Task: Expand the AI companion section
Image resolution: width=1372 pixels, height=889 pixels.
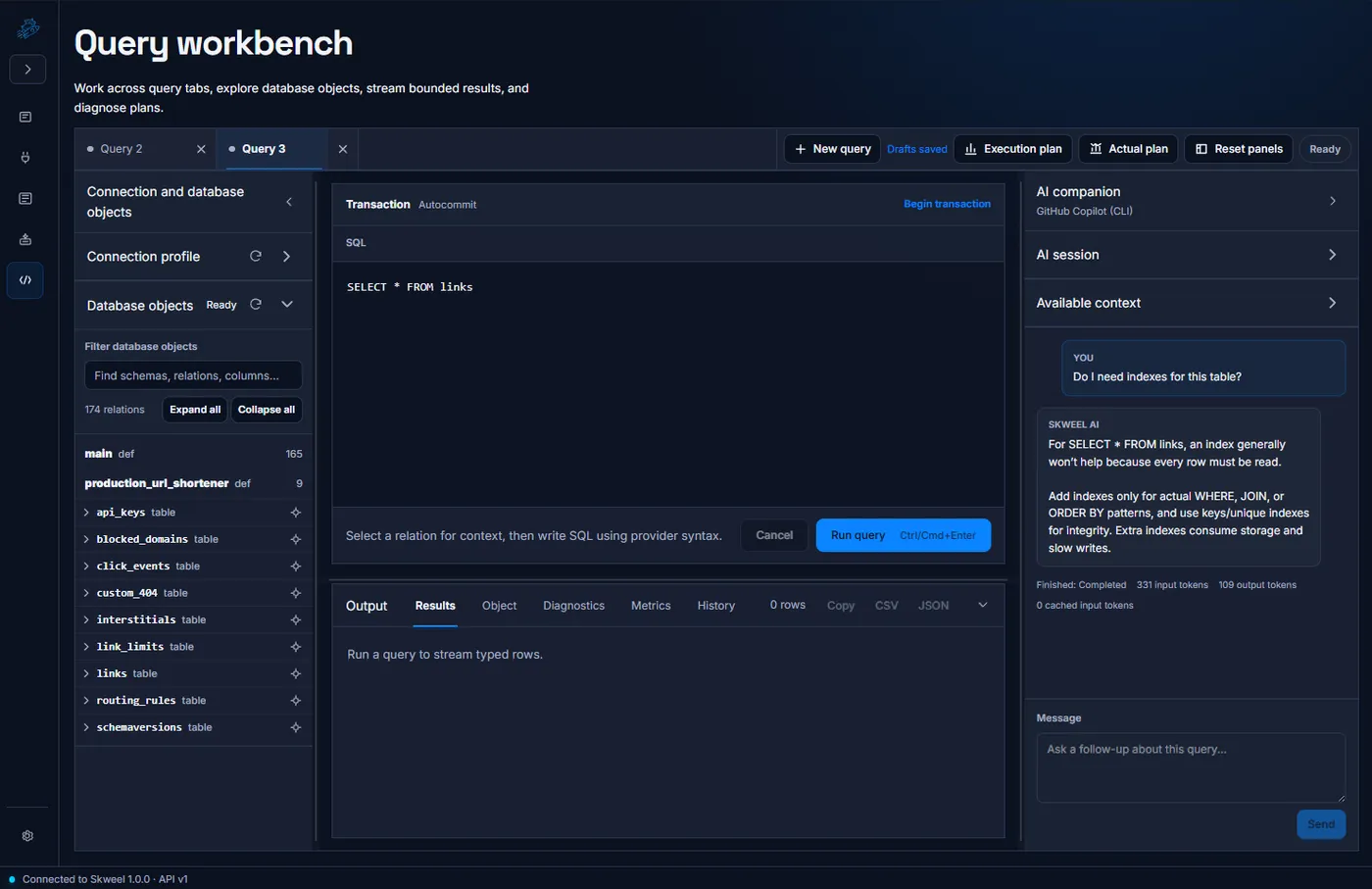Action: click(x=1333, y=201)
